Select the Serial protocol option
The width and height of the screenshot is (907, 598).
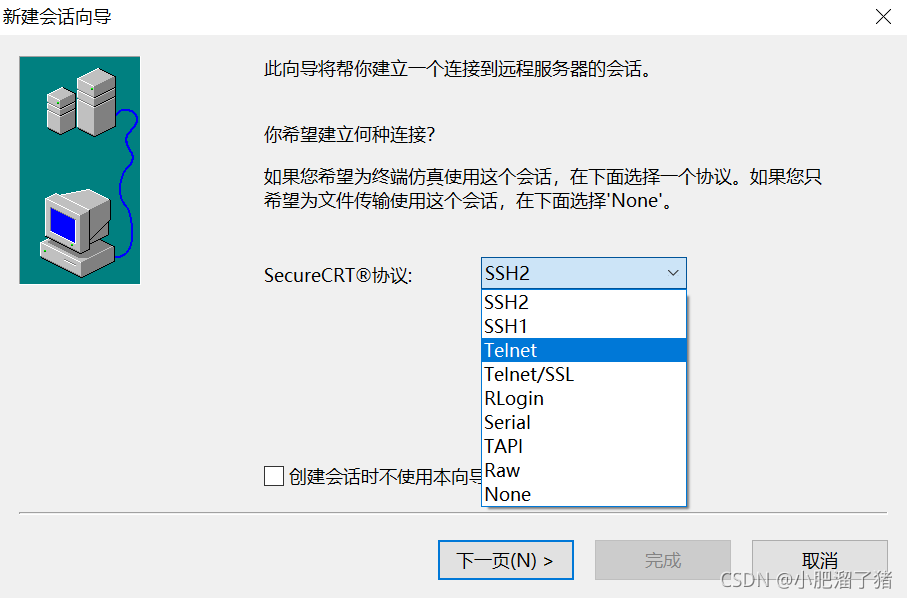(584, 422)
